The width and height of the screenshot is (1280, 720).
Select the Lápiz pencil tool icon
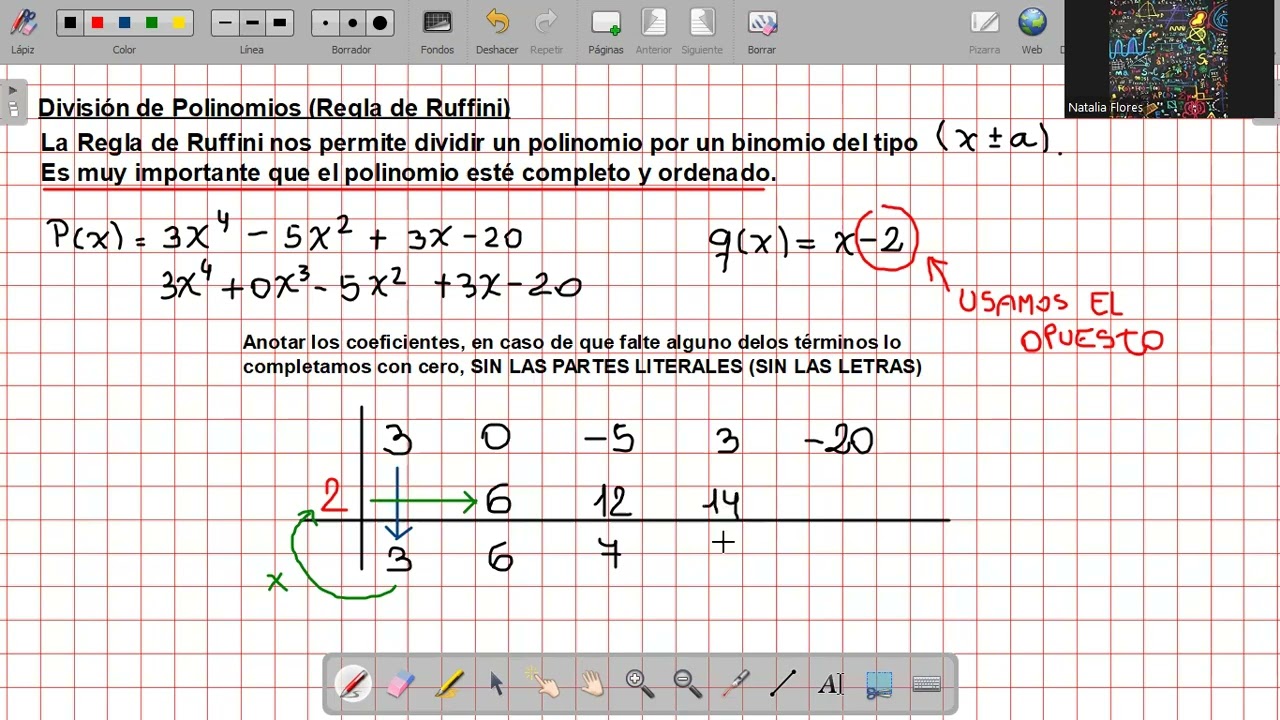click(23, 22)
